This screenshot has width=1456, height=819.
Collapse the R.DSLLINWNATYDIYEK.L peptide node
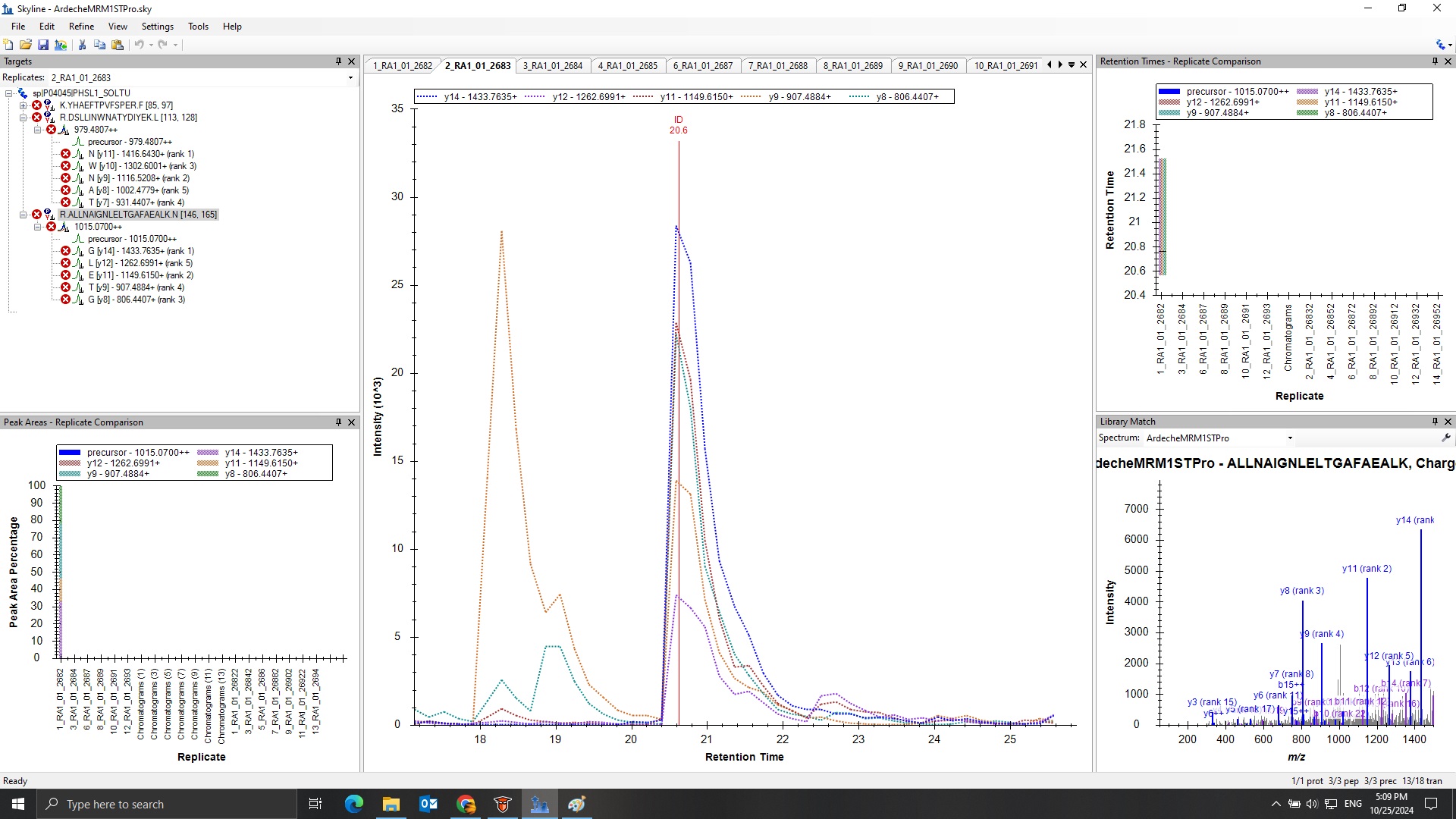tap(23, 118)
